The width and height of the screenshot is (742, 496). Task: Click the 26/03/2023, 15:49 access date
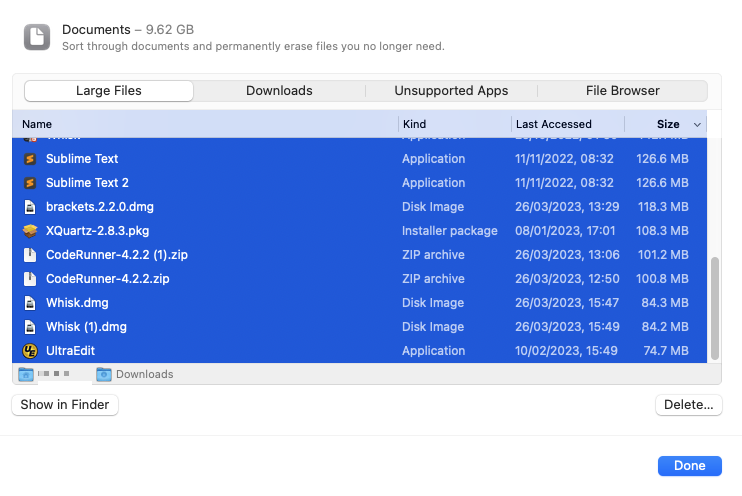pos(567,327)
